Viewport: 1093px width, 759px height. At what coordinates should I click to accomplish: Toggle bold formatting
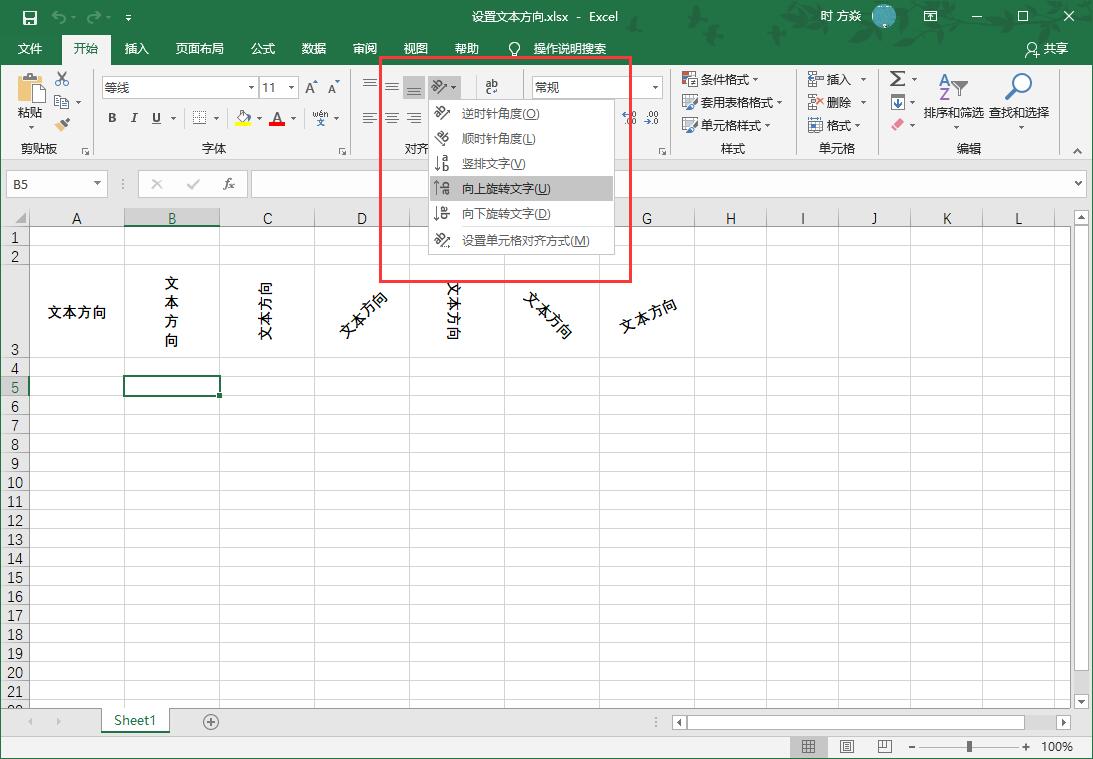(x=112, y=118)
